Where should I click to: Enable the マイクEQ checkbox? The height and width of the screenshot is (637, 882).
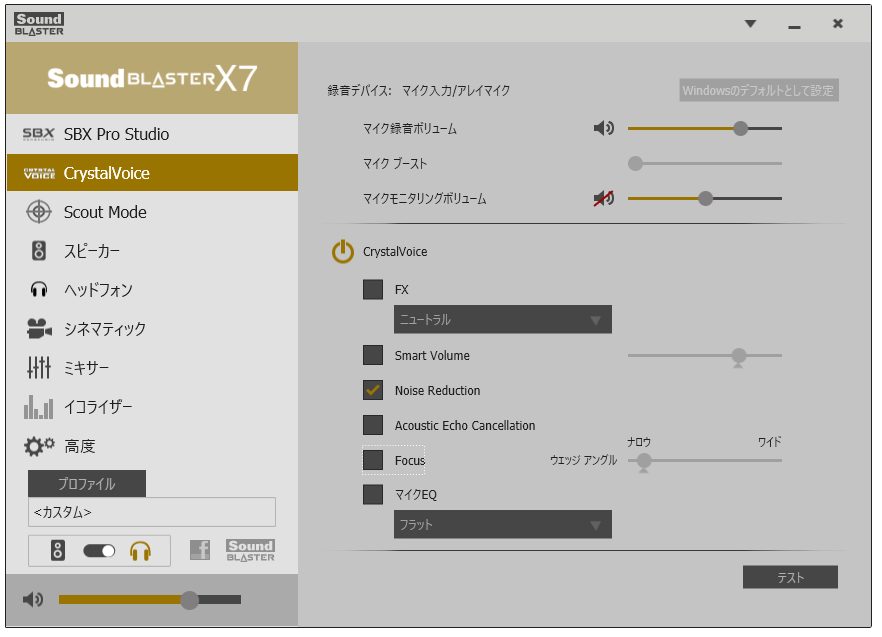[x=373, y=494]
